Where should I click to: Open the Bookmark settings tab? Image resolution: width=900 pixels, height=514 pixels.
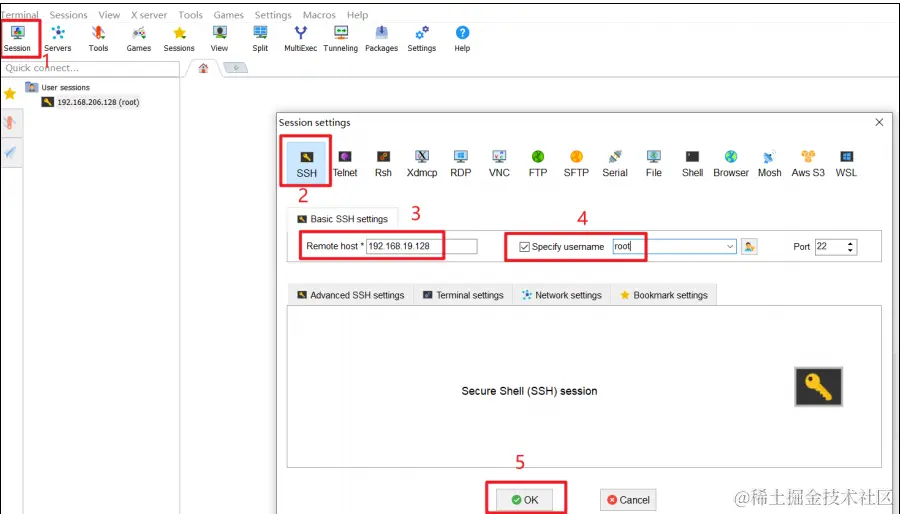point(664,295)
